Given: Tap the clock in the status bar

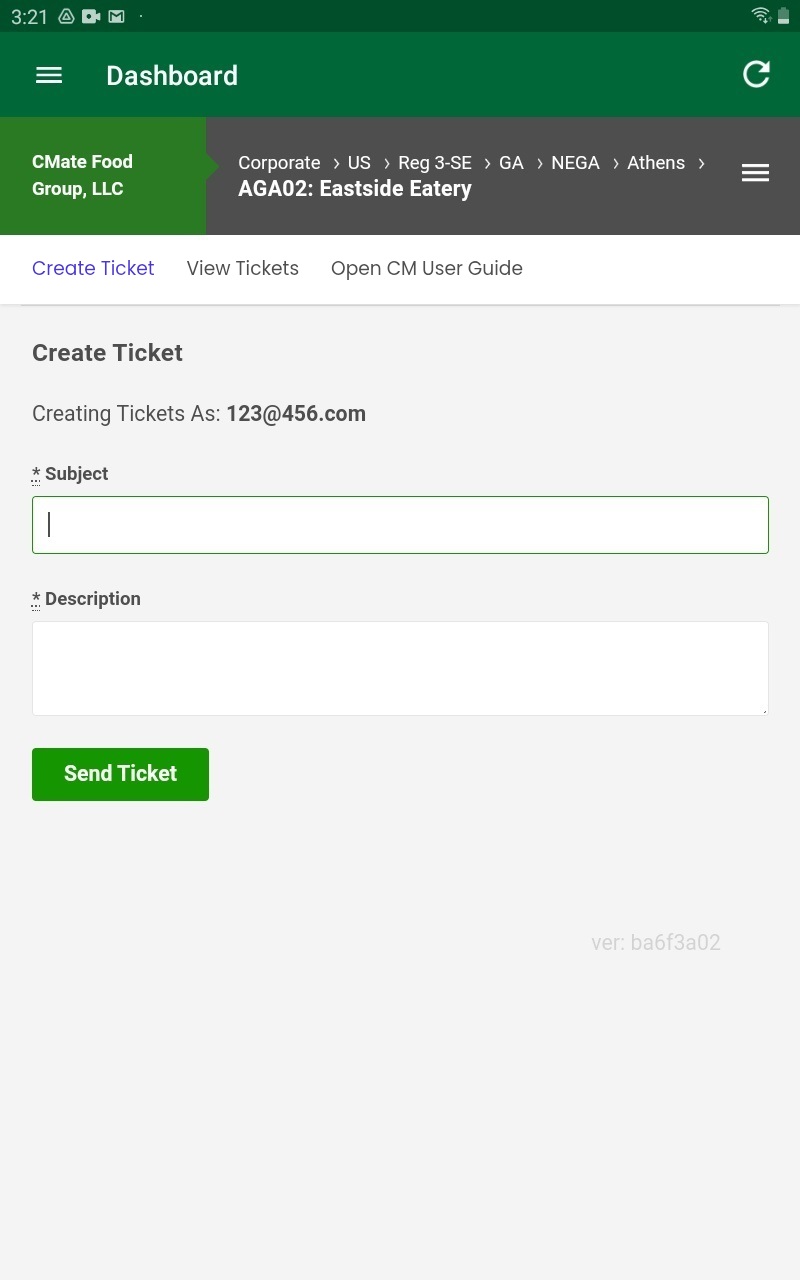Looking at the screenshot, I should 29,16.
